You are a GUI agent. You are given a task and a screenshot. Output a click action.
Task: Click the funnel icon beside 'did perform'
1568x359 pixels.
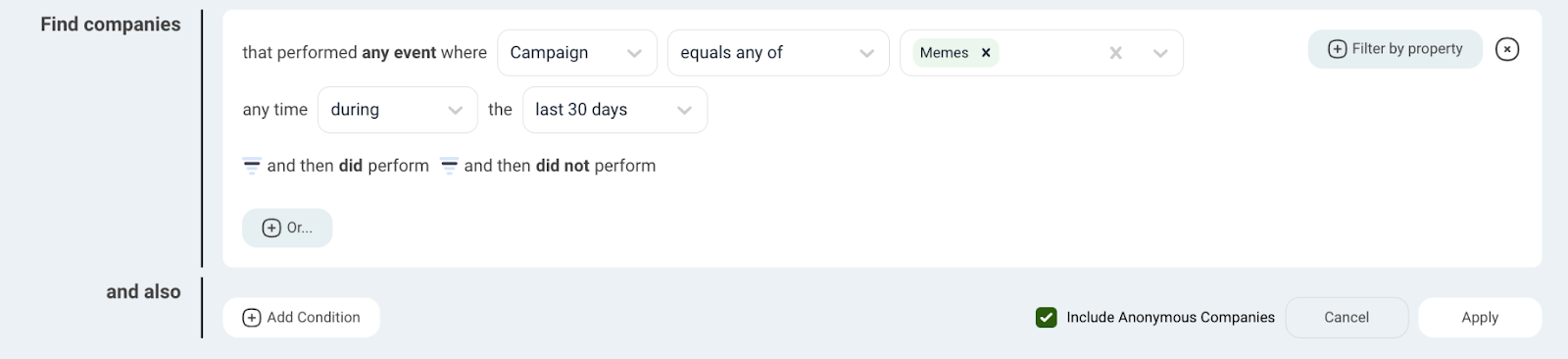tap(252, 166)
